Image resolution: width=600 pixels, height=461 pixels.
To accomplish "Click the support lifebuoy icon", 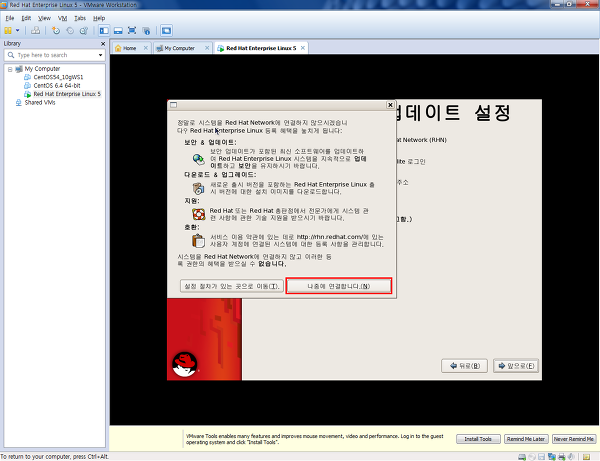I will coord(199,214).
